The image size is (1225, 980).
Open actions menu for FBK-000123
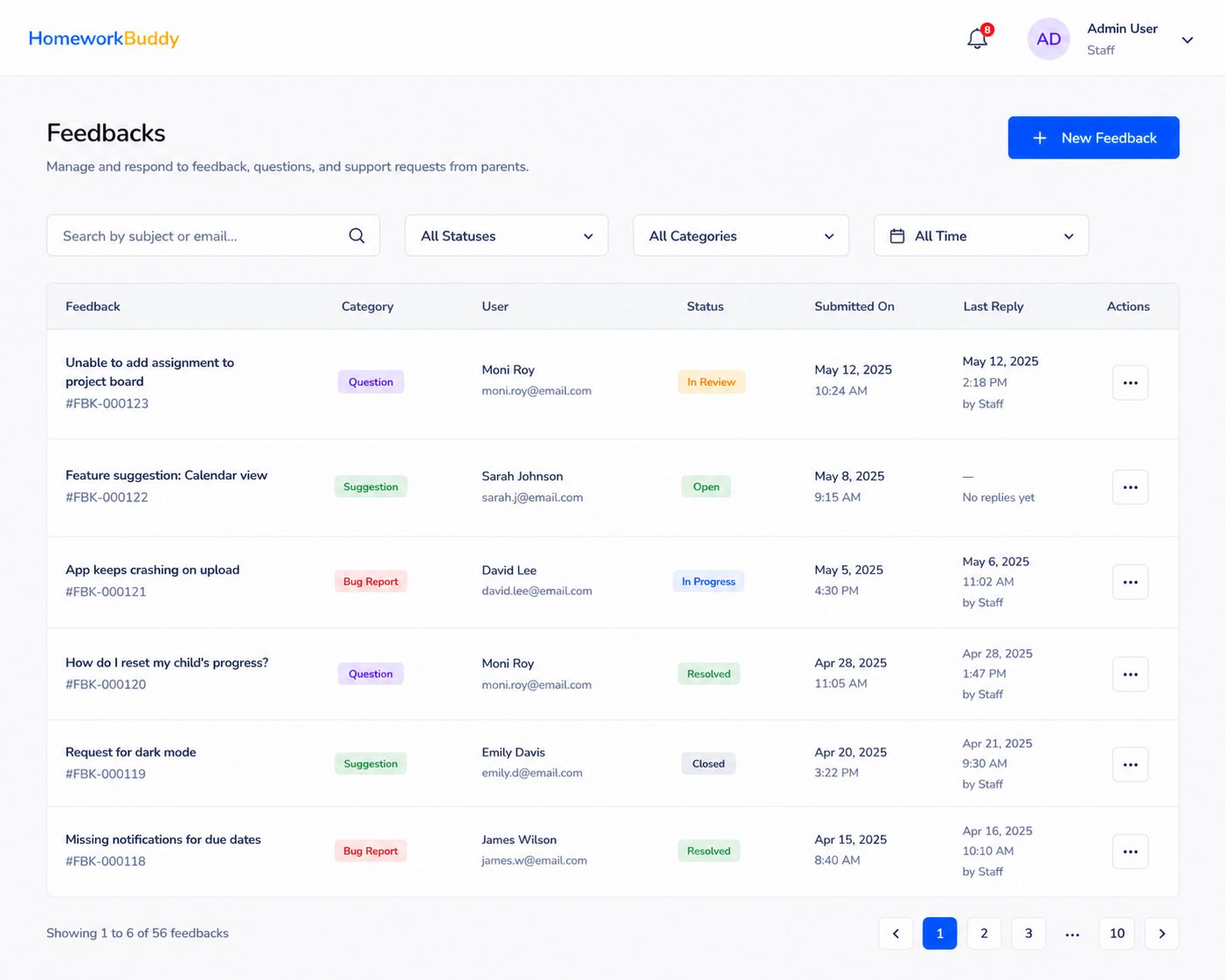click(x=1130, y=383)
